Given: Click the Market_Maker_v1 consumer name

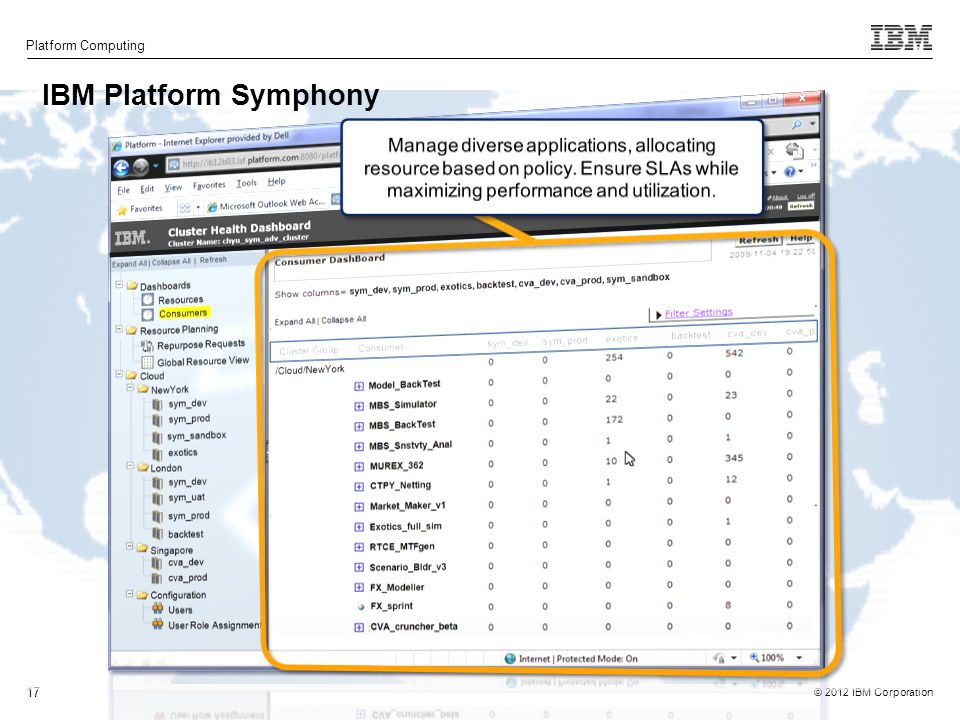Looking at the screenshot, I should coord(408,506).
